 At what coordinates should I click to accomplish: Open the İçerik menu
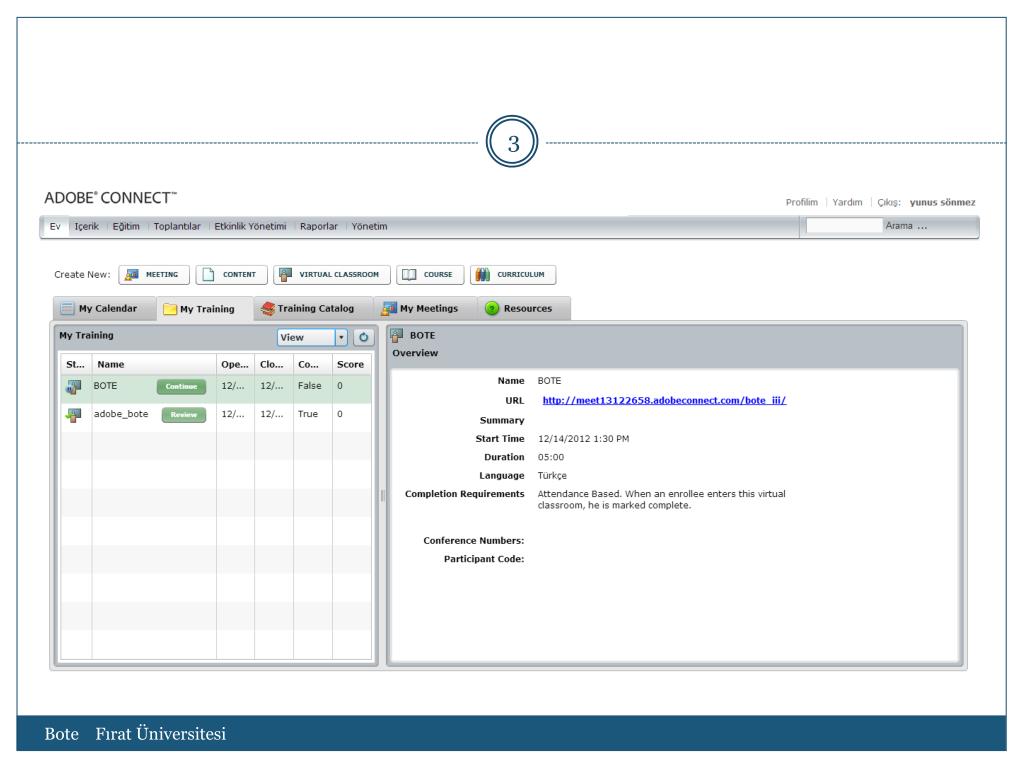(86, 227)
